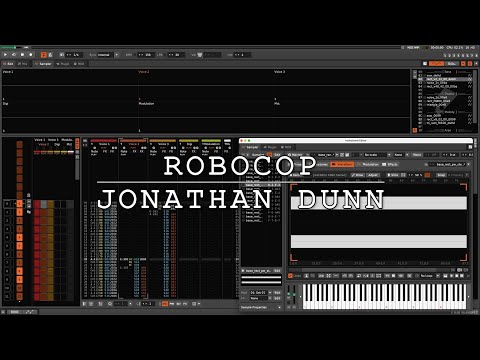Click the waveform display's top white band
The image size is (480, 360).
(x=379, y=203)
